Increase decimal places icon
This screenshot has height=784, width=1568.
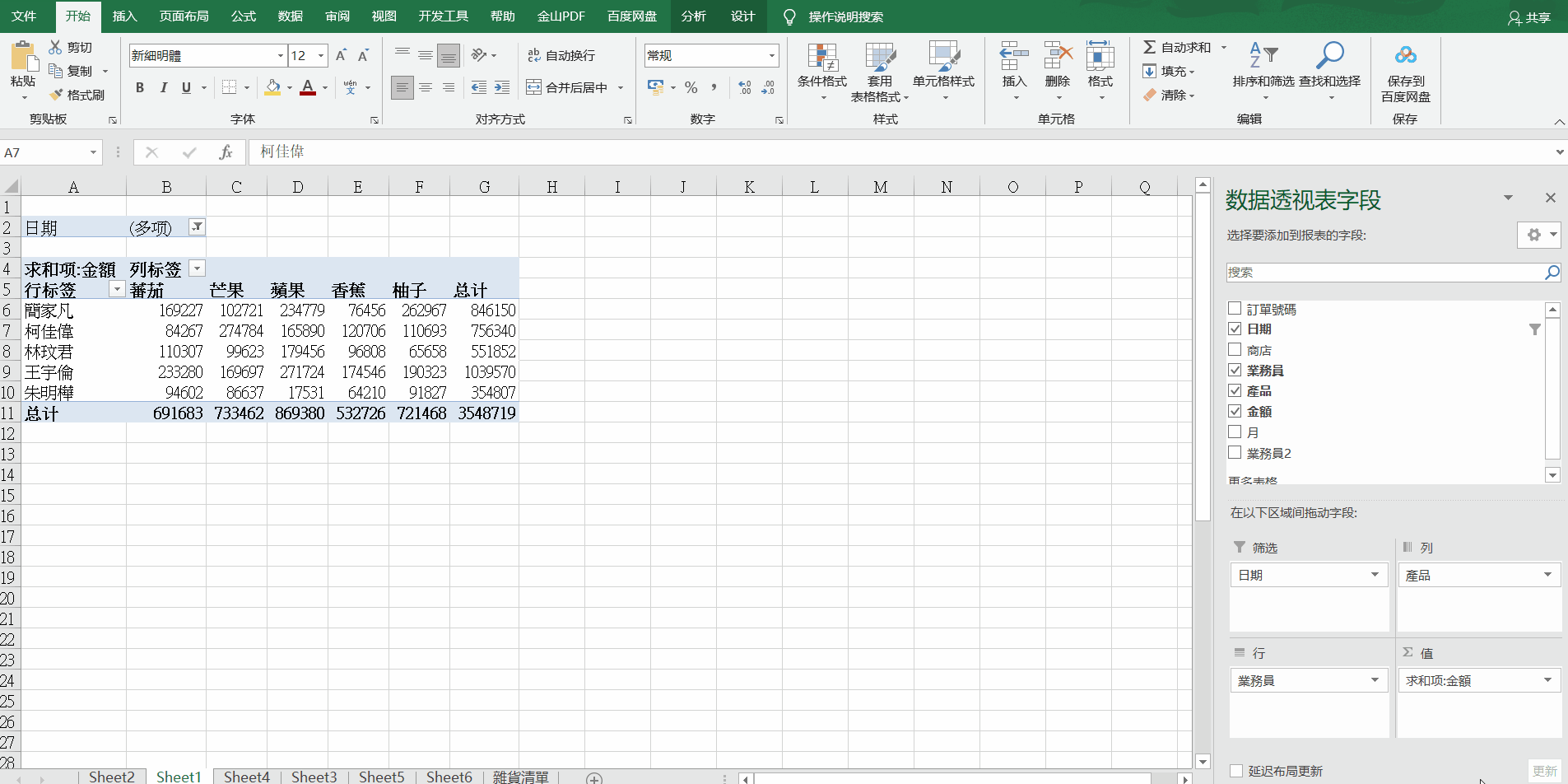(x=745, y=87)
